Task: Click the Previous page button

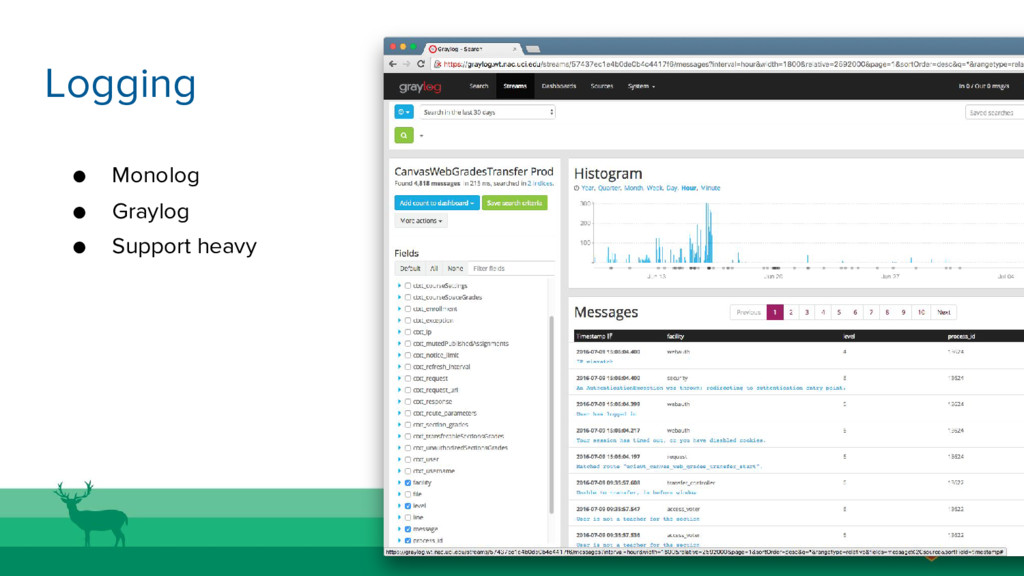Action: (748, 312)
